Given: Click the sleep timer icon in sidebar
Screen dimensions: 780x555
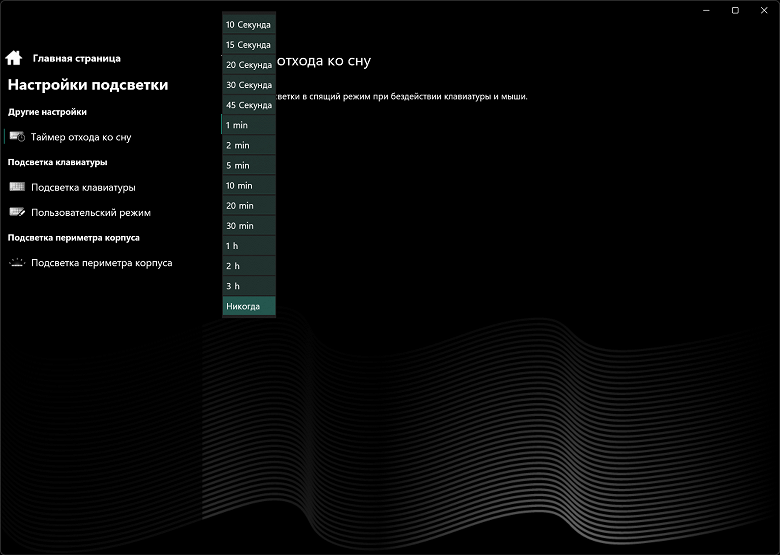Looking at the screenshot, I should [17, 137].
